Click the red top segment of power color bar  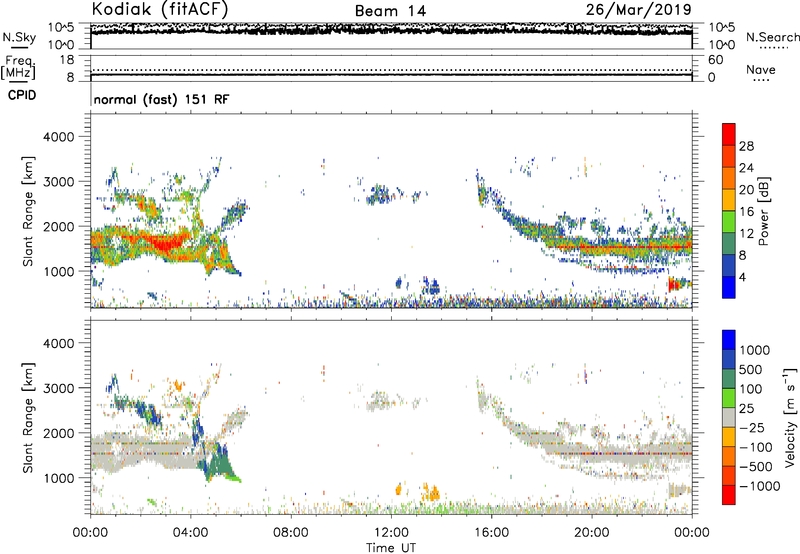pos(729,134)
